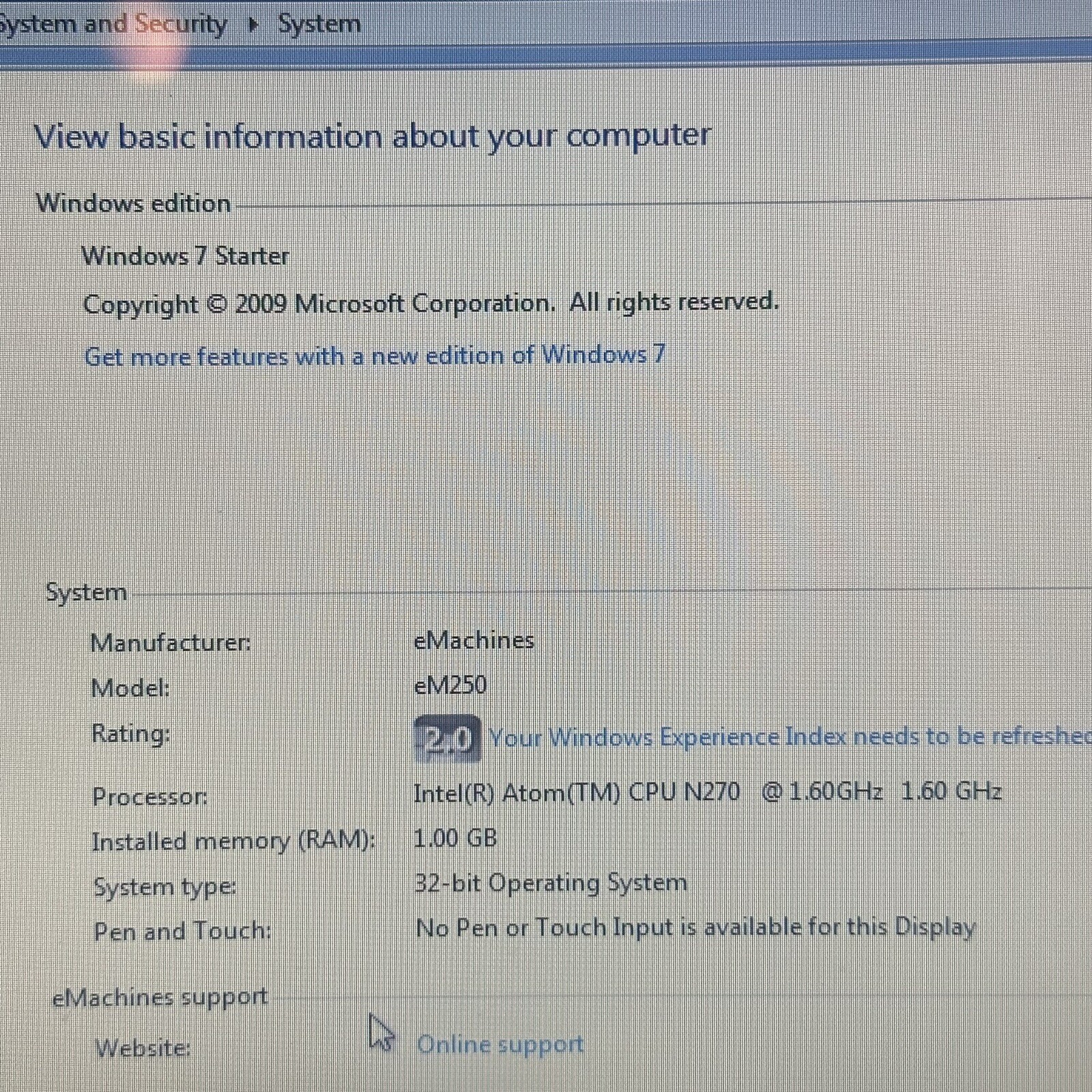Click 'Your Windows Experience Index needs to be refreshed'

(x=790, y=736)
